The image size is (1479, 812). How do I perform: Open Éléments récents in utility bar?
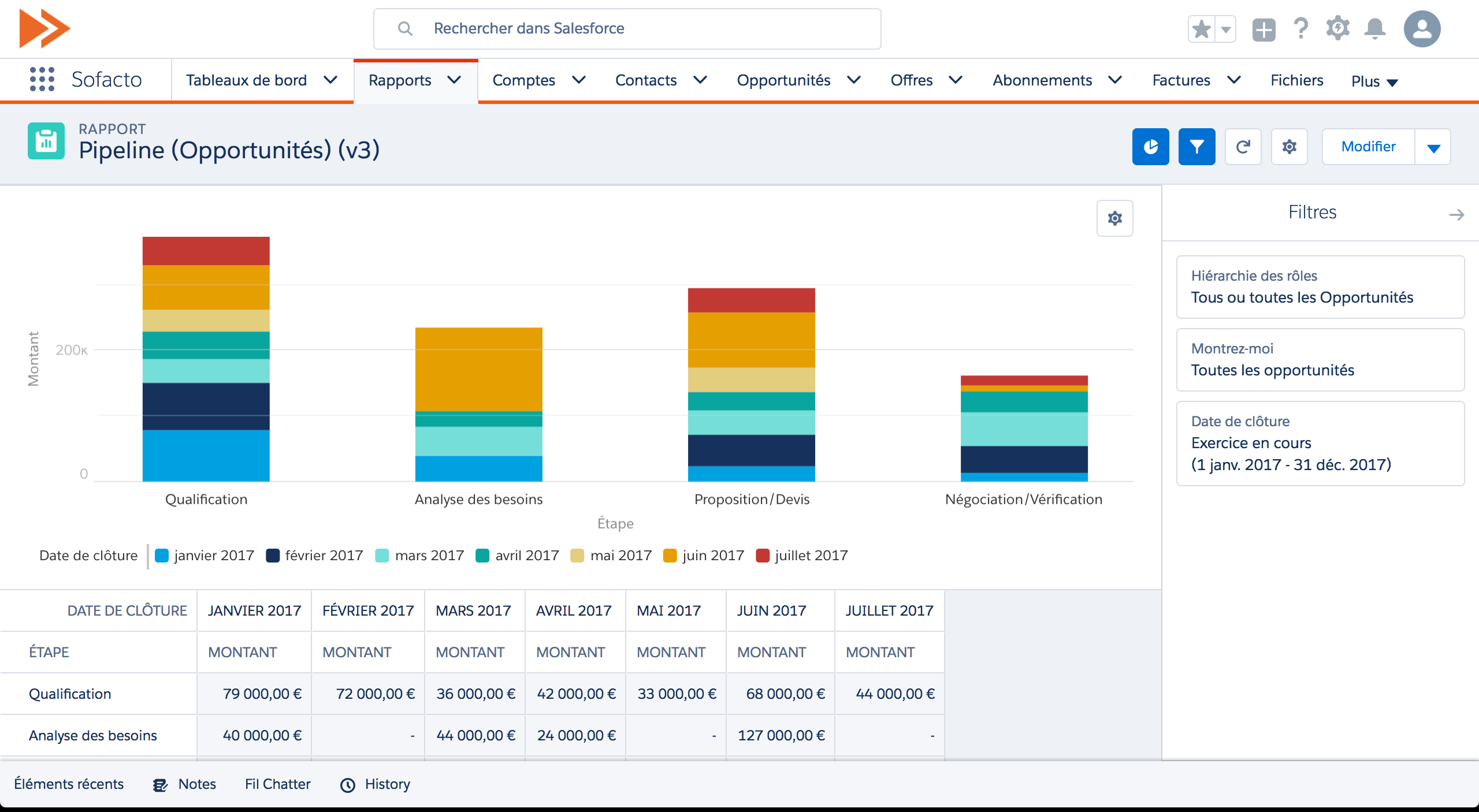[x=69, y=784]
